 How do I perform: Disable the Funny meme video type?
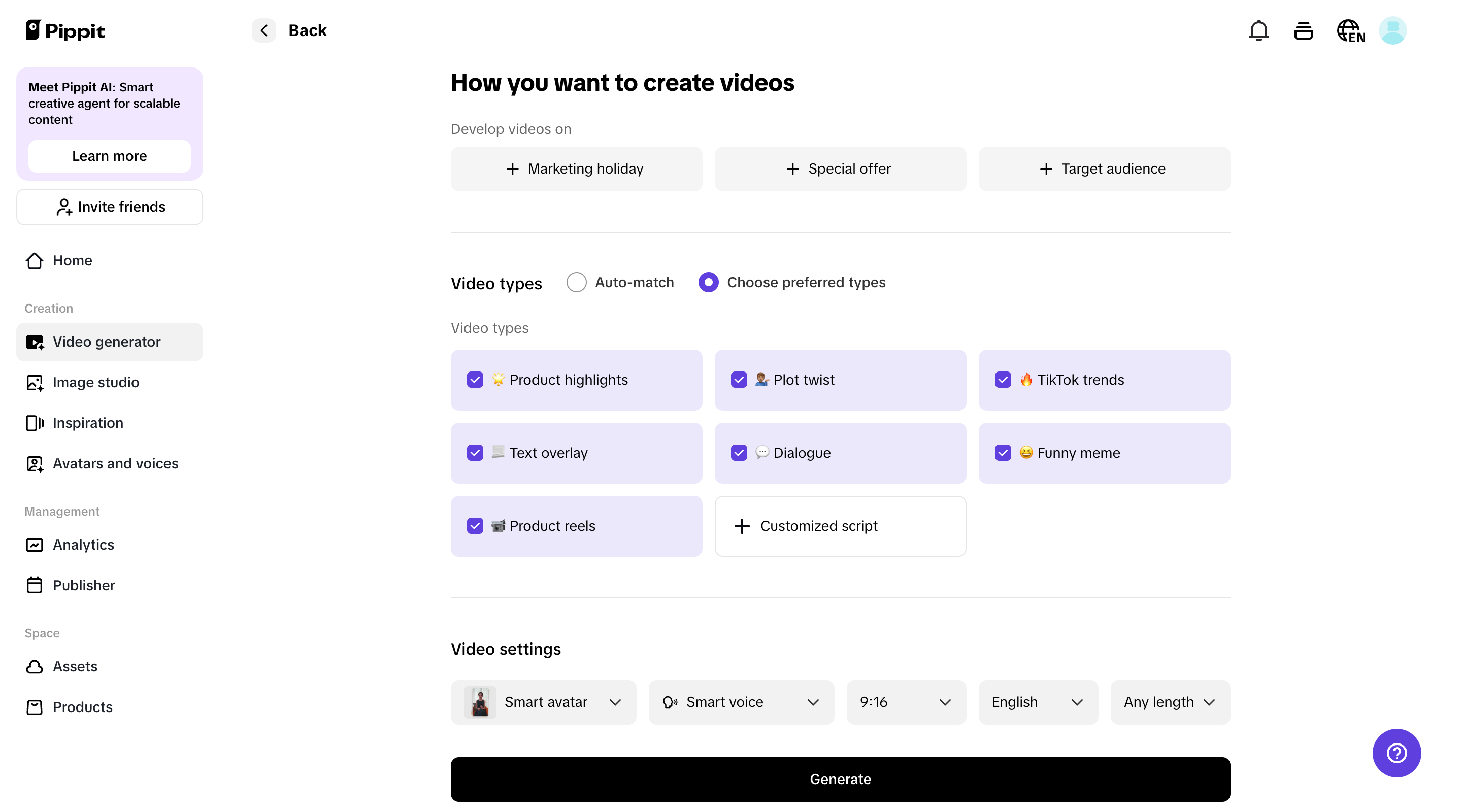[x=1003, y=453]
